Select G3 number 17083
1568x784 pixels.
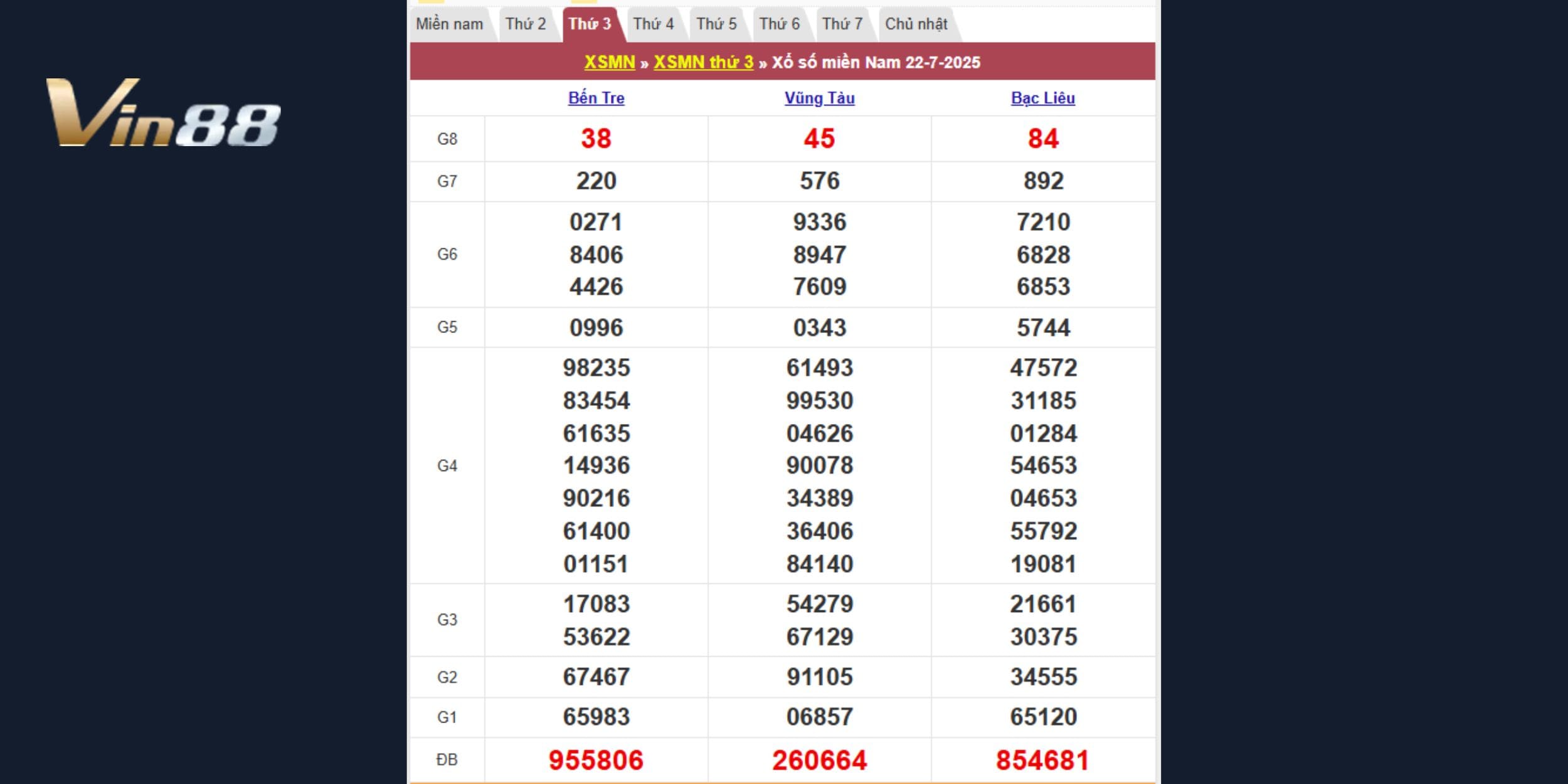coord(596,604)
